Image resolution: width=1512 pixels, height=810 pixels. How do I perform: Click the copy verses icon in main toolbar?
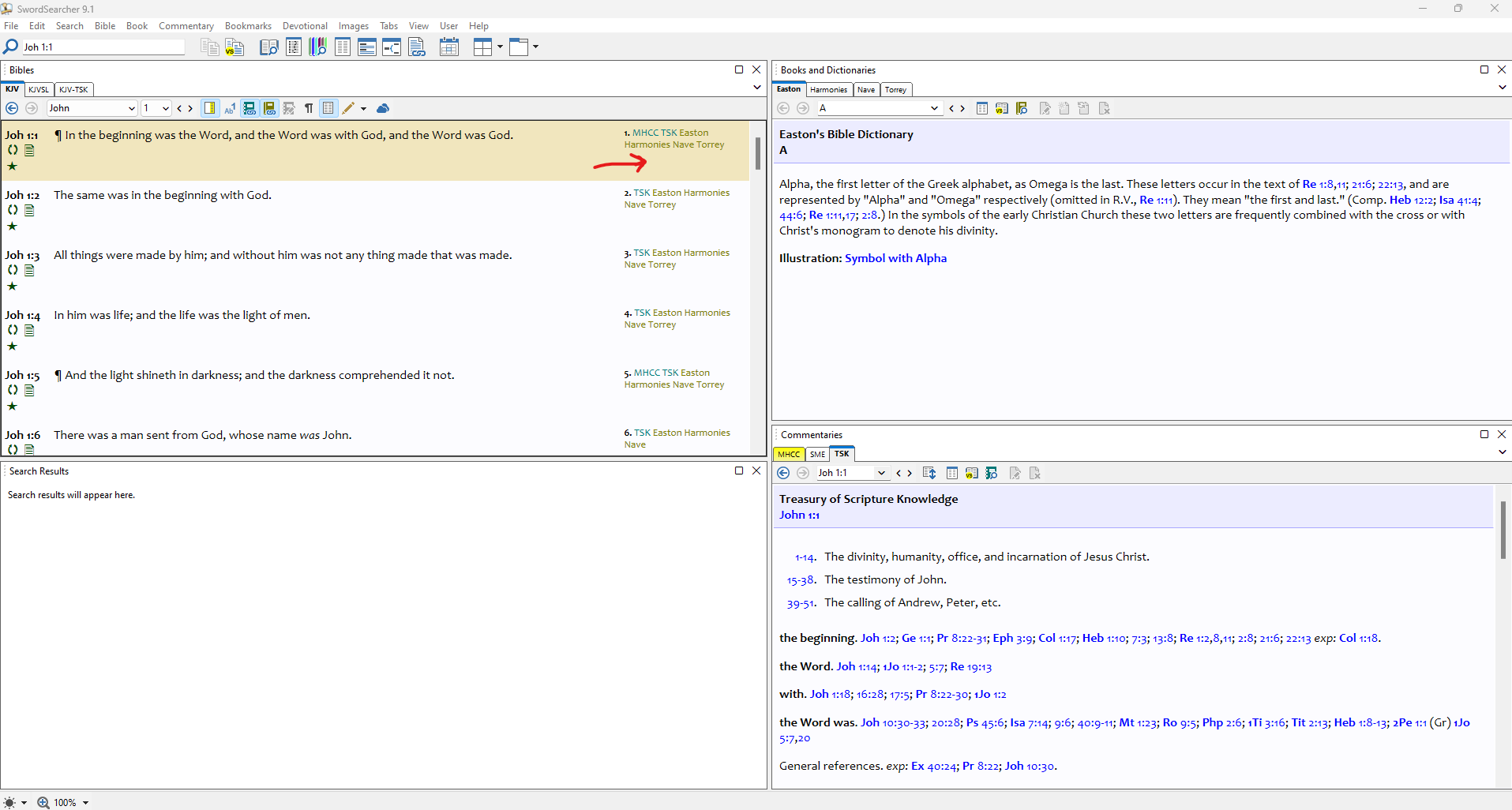click(209, 47)
